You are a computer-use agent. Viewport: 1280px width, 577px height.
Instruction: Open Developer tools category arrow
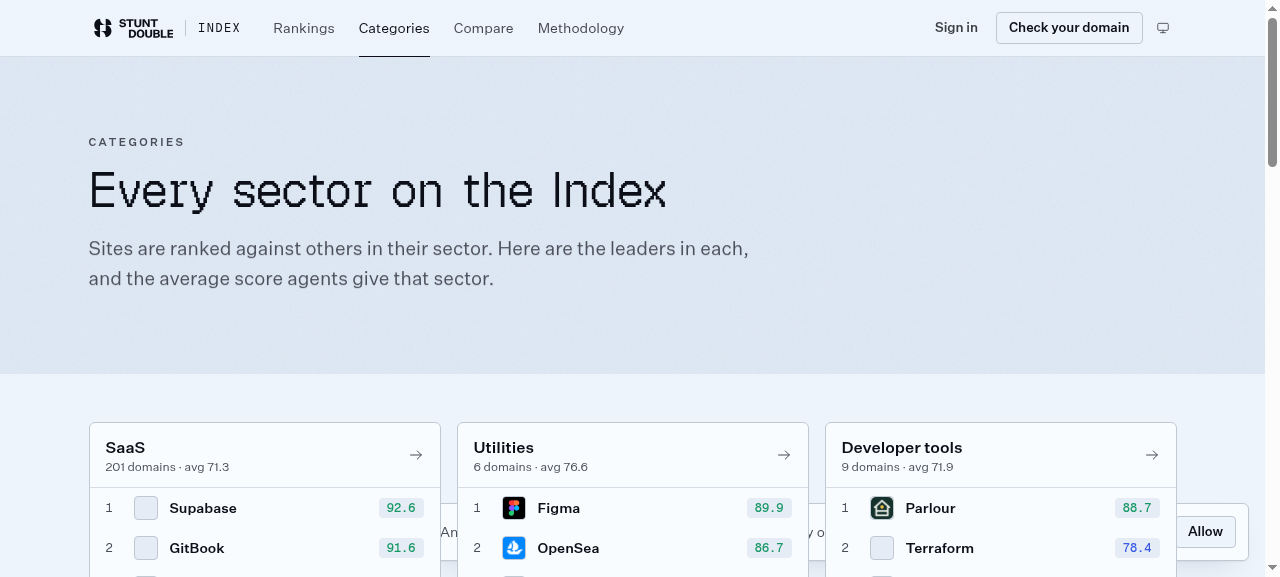(1152, 455)
